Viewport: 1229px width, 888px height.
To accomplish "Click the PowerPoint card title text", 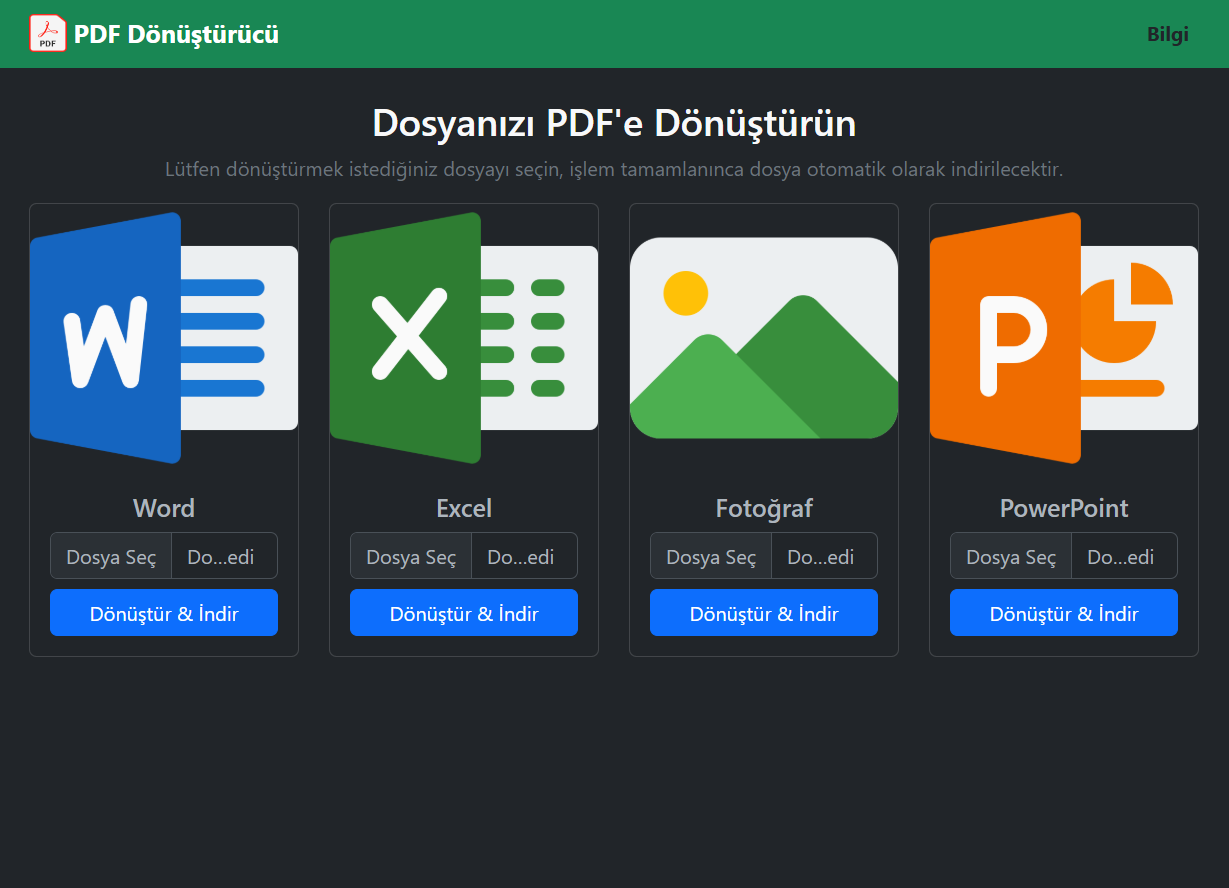I will pos(1064,508).
